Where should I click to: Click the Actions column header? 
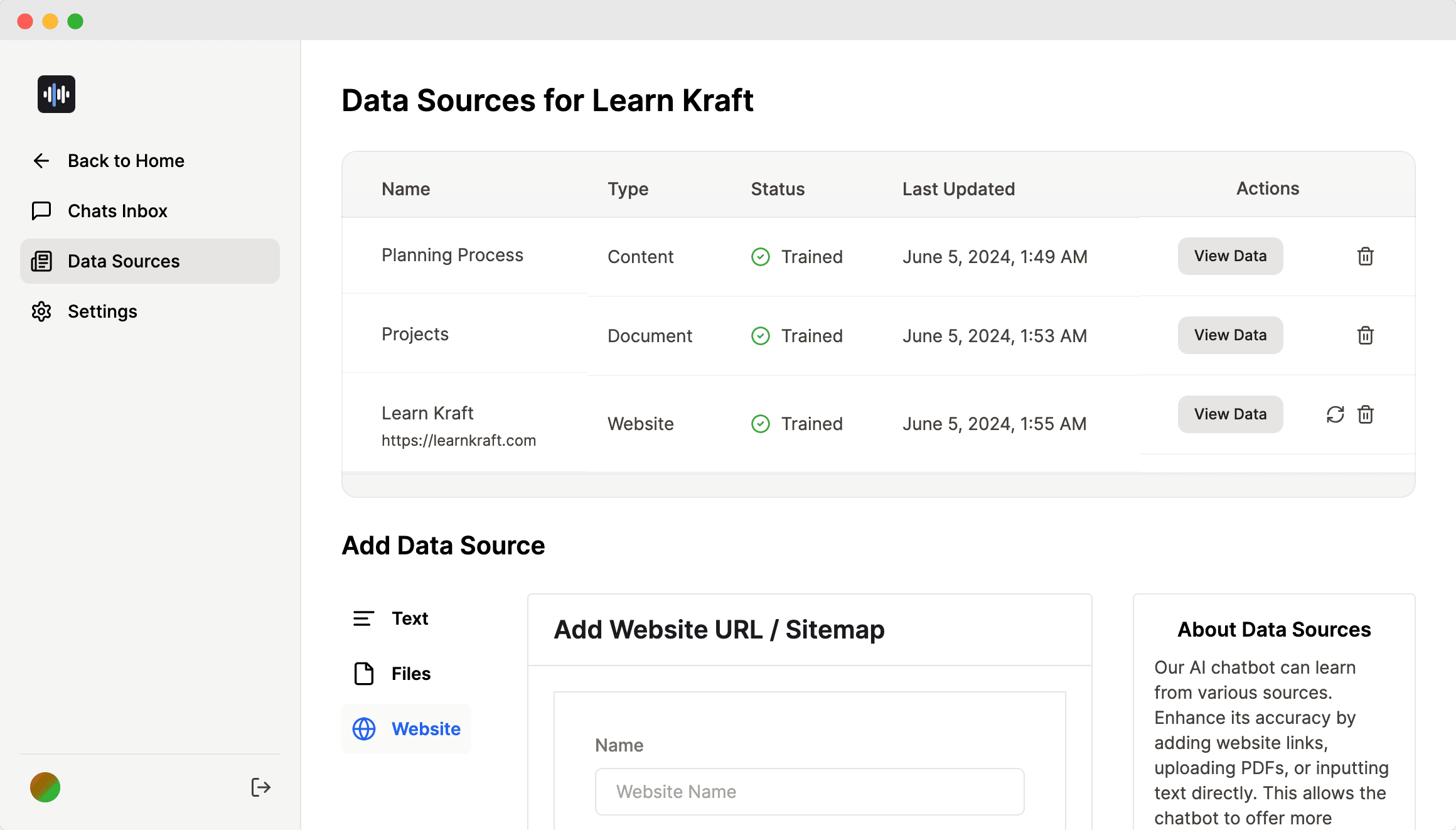click(1268, 188)
